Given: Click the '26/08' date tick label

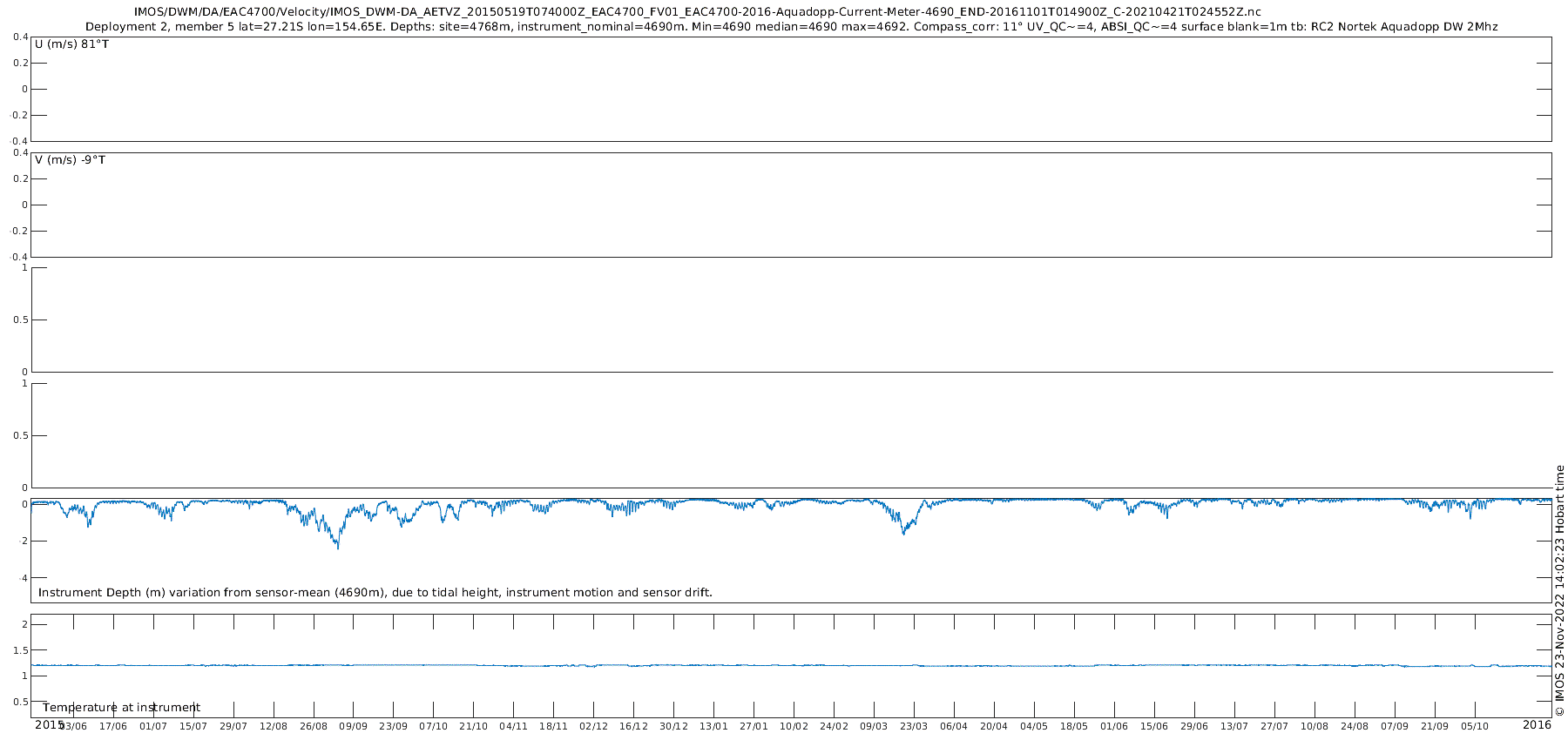Looking at the screenshot, I should (314, 726).
